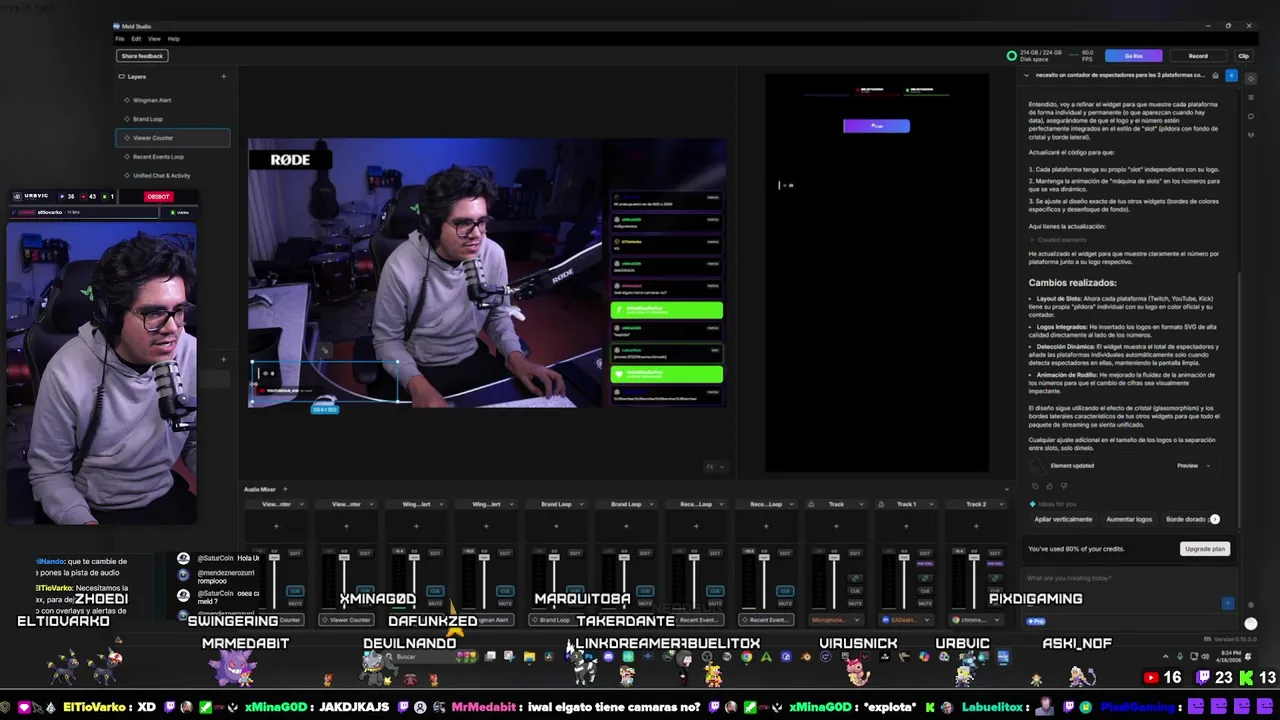Add a new layer with the Layers plus icon
Image resolution: width=1280 pixels, height=720 pixels.
click(x=223, y=76)
